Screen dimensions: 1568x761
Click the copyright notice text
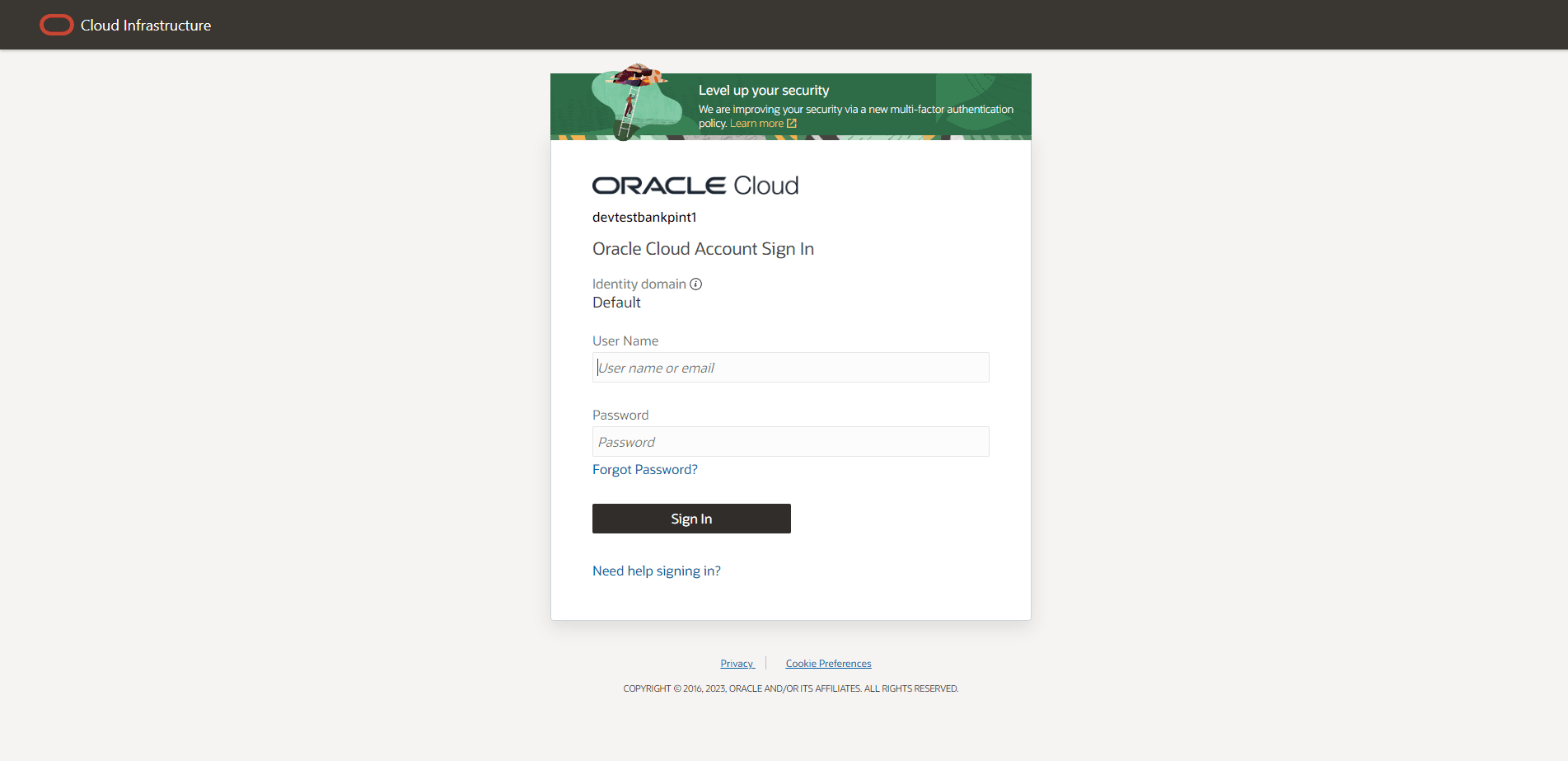791,688
